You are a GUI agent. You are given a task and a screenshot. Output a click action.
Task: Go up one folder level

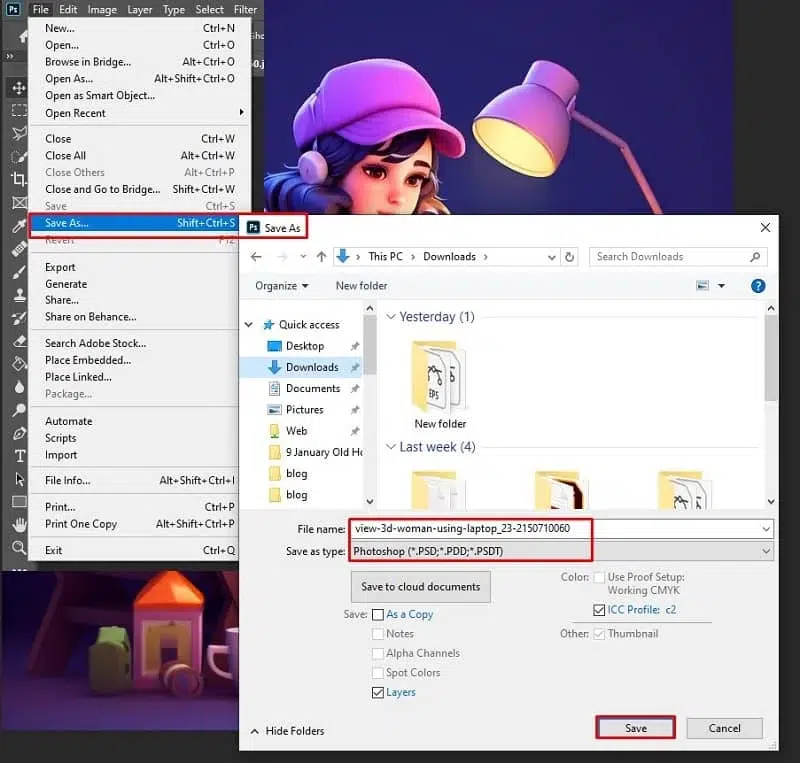point(321,257)
